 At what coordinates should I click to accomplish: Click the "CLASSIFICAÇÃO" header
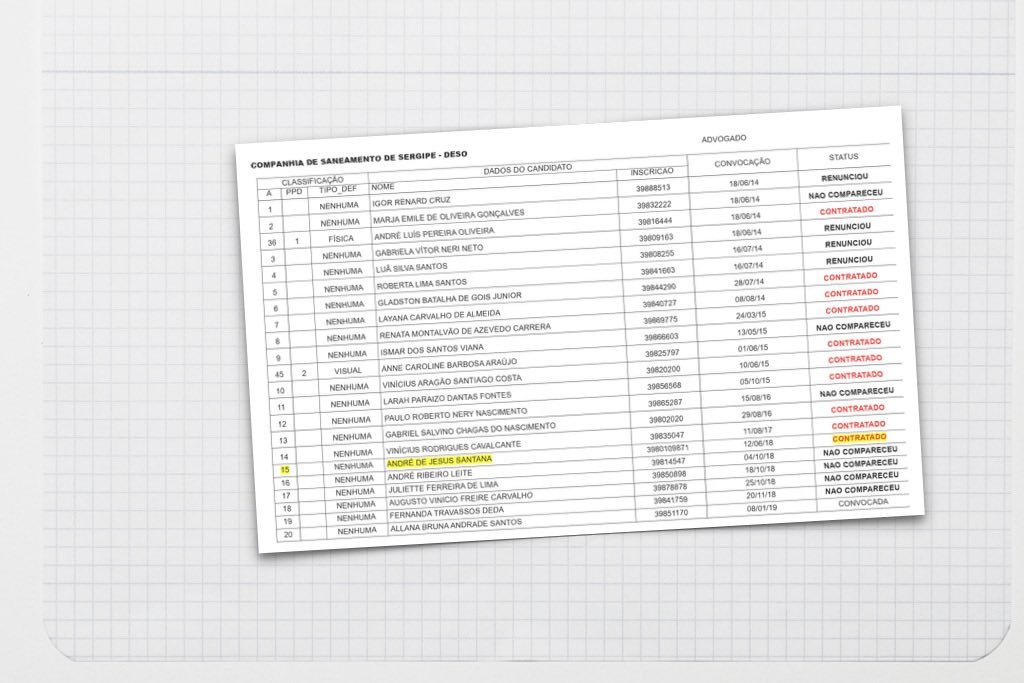coord(312,180)
